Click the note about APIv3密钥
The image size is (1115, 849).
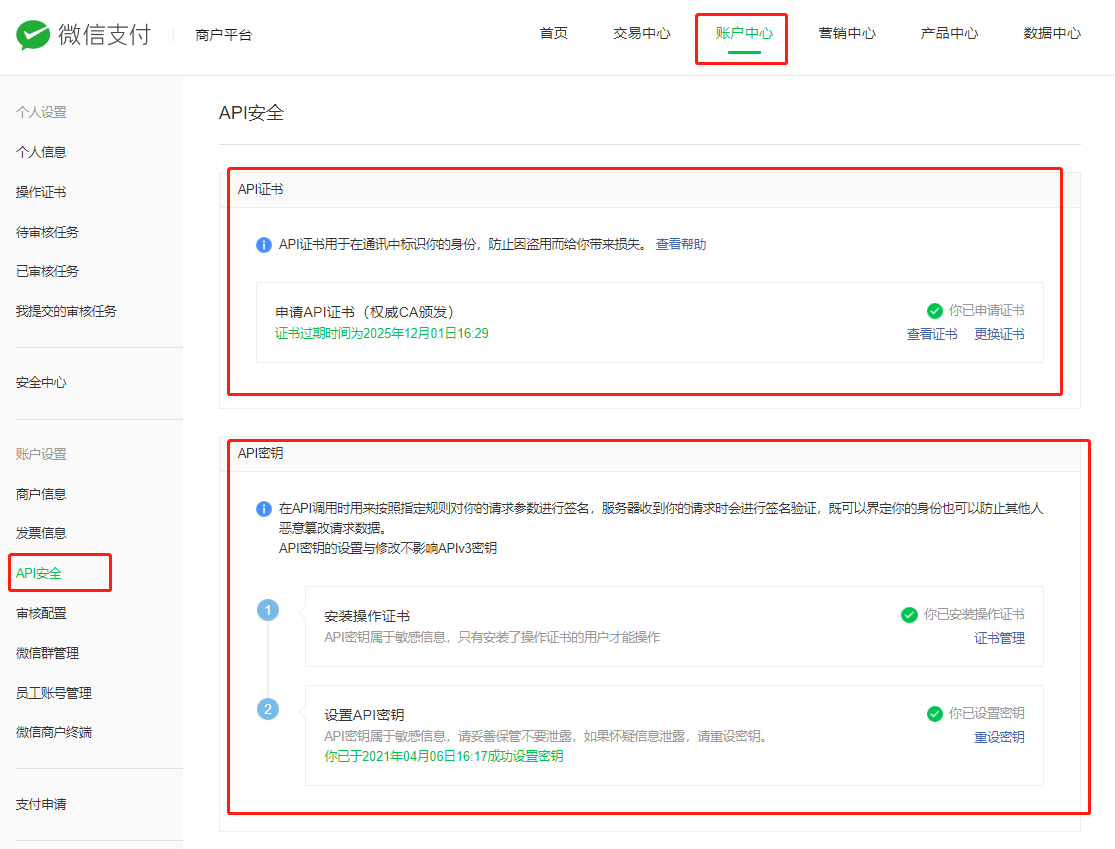click(388, 548)
